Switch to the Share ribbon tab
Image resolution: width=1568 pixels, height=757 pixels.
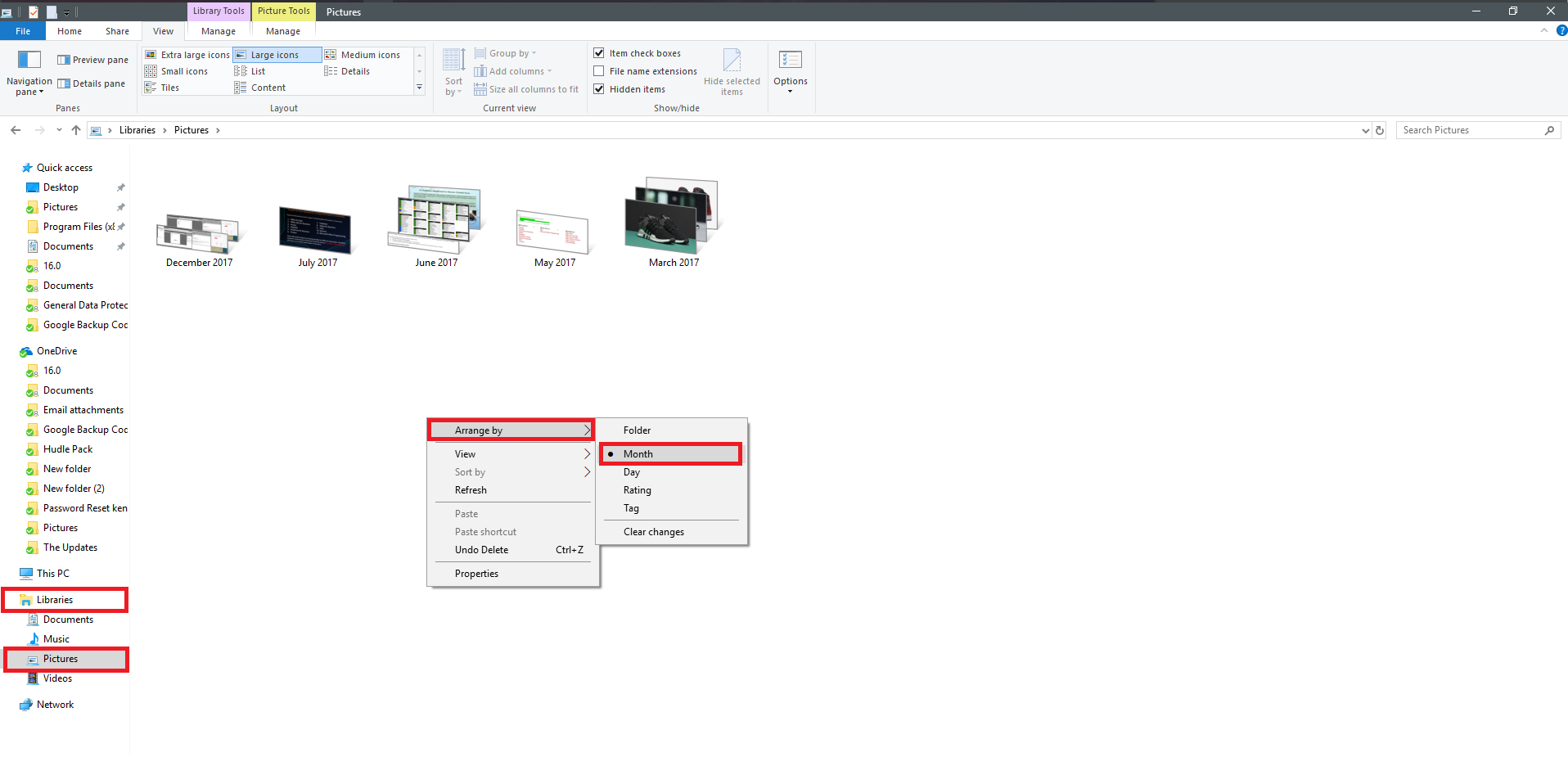[x=117, y=31]
